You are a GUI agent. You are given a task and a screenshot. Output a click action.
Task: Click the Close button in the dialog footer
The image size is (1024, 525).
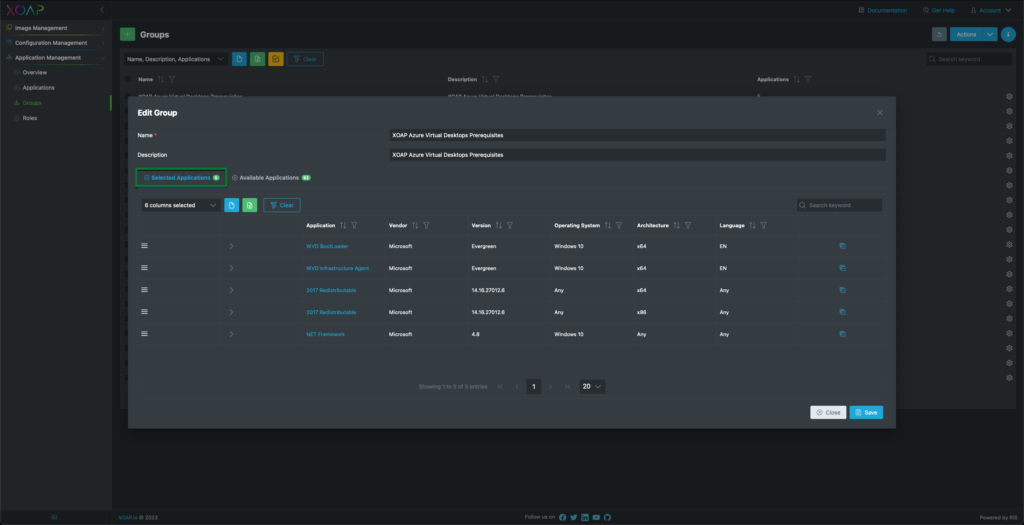coord(828,412)
